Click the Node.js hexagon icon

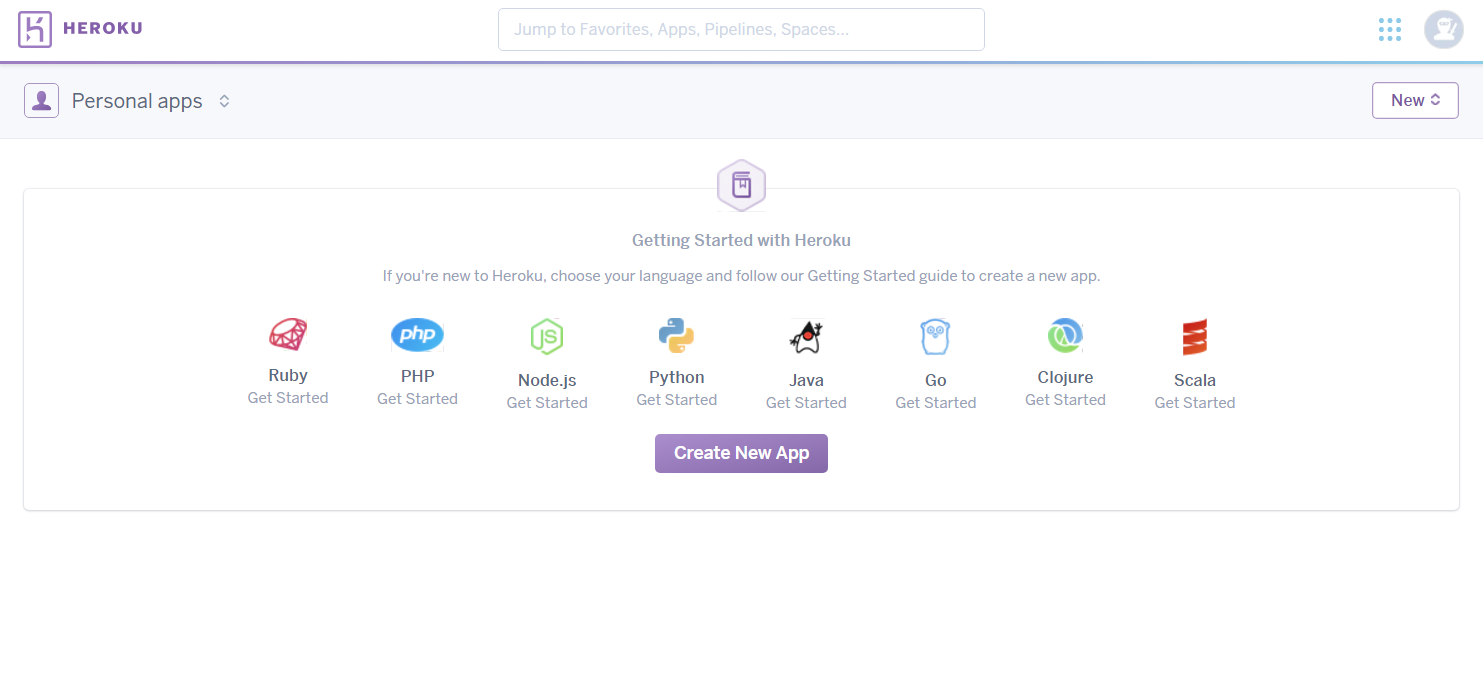point(547,337)
